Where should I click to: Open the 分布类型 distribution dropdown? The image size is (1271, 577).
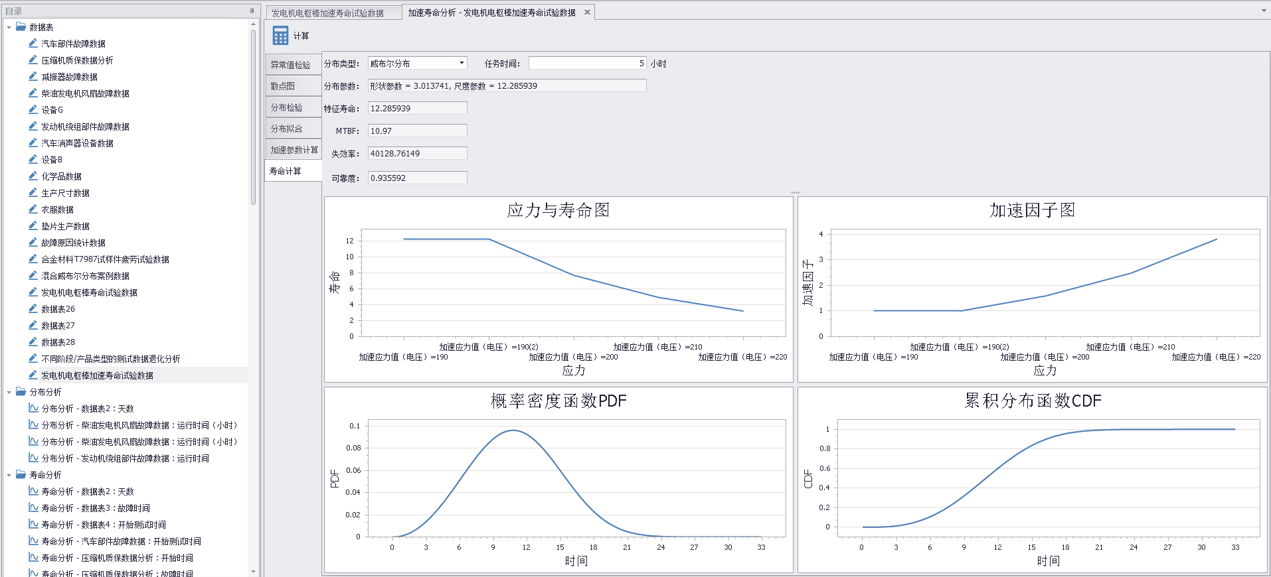pyautogui.click(x=462, y=62)
